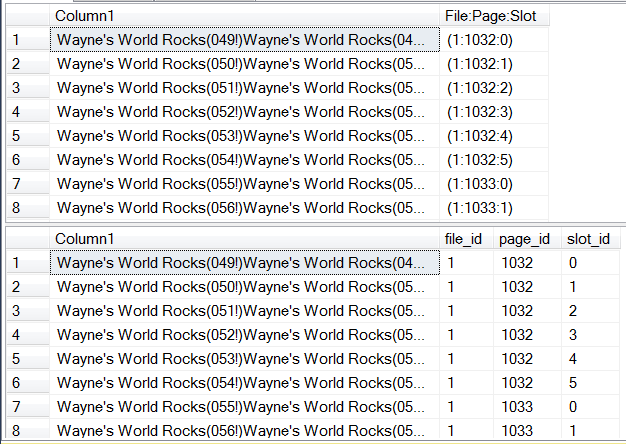The image size is (626, 444).
Task: Select the Rocks(054!) cell in the bottom grid
Action: (244, 383)
